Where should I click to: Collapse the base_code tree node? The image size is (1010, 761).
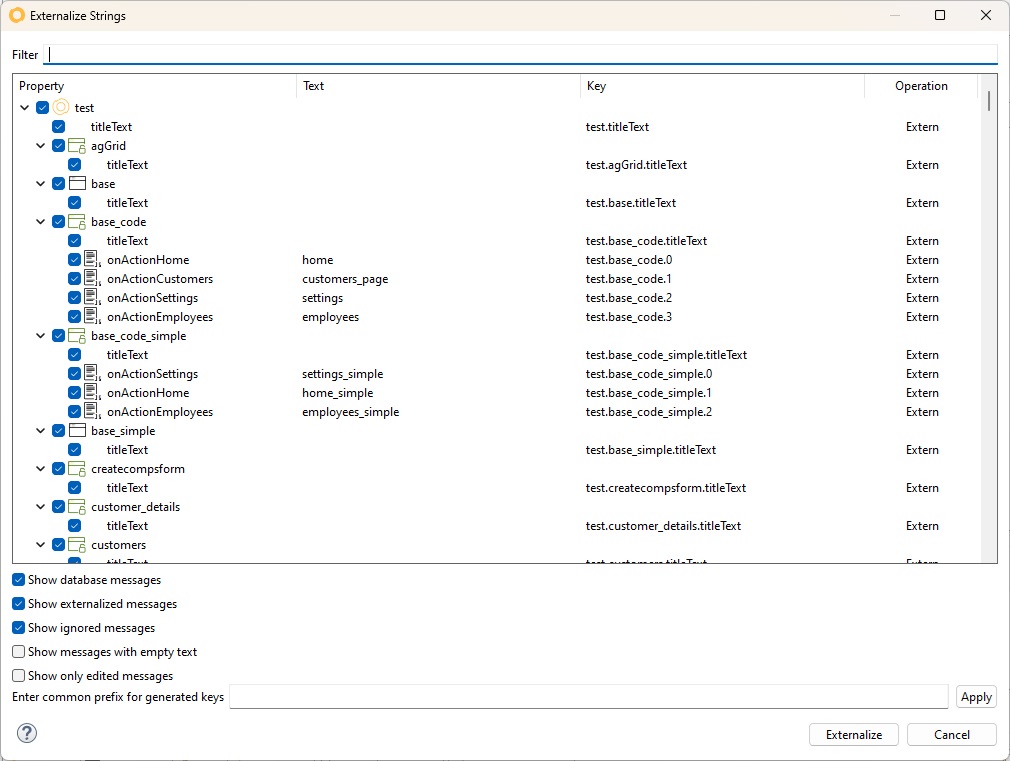[41, 222]
